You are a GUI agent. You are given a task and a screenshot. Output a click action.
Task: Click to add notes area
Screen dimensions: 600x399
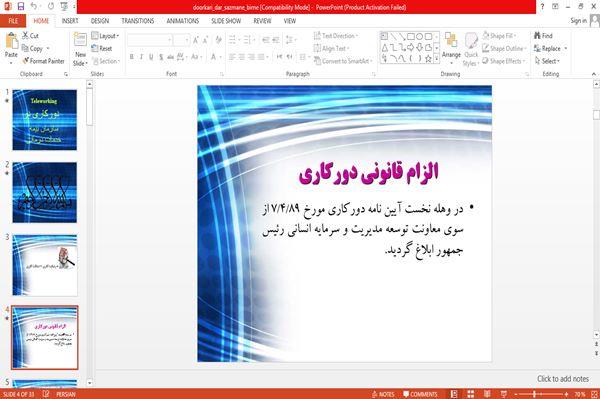click(x=562, y=379)
